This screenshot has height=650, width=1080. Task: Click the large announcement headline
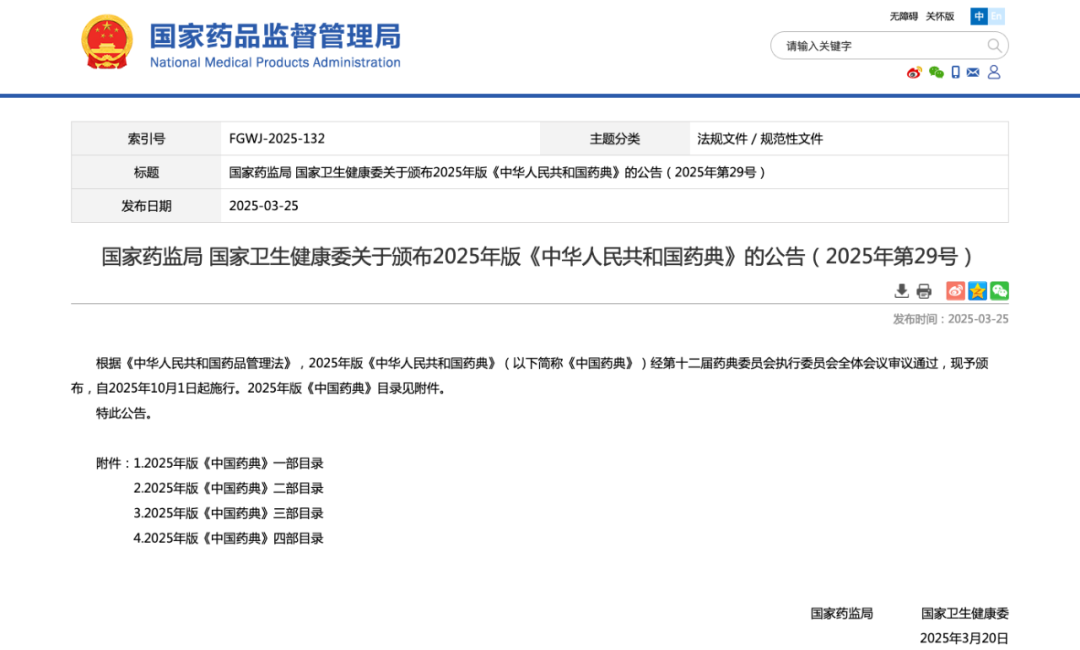[537, 256]
